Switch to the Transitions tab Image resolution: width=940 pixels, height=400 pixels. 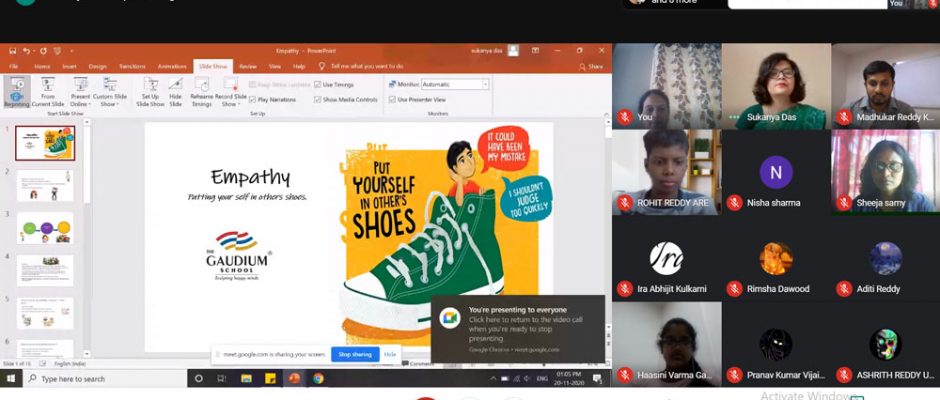[x=132, y=67]
